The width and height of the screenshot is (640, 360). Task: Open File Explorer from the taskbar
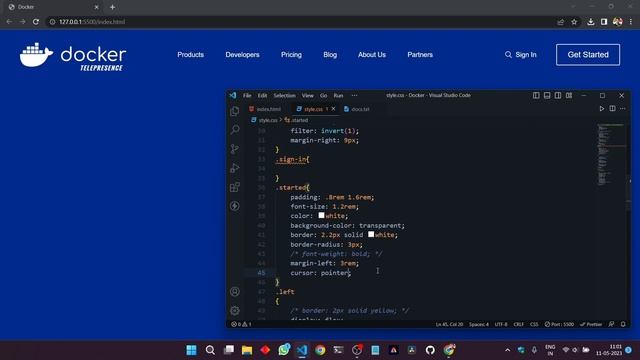coord(247,350)
